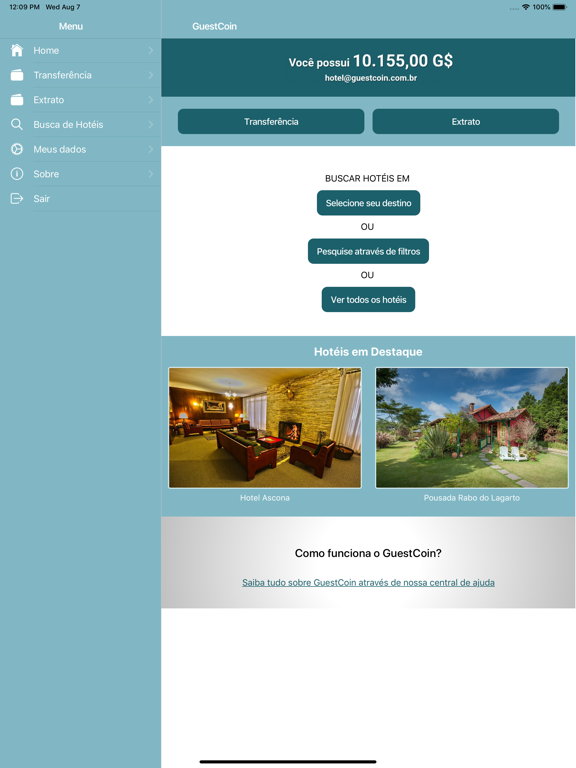The width and height of the screenshot is (576, 768).
Task: Click the large Extrato button
Action: tap(466, 121)
